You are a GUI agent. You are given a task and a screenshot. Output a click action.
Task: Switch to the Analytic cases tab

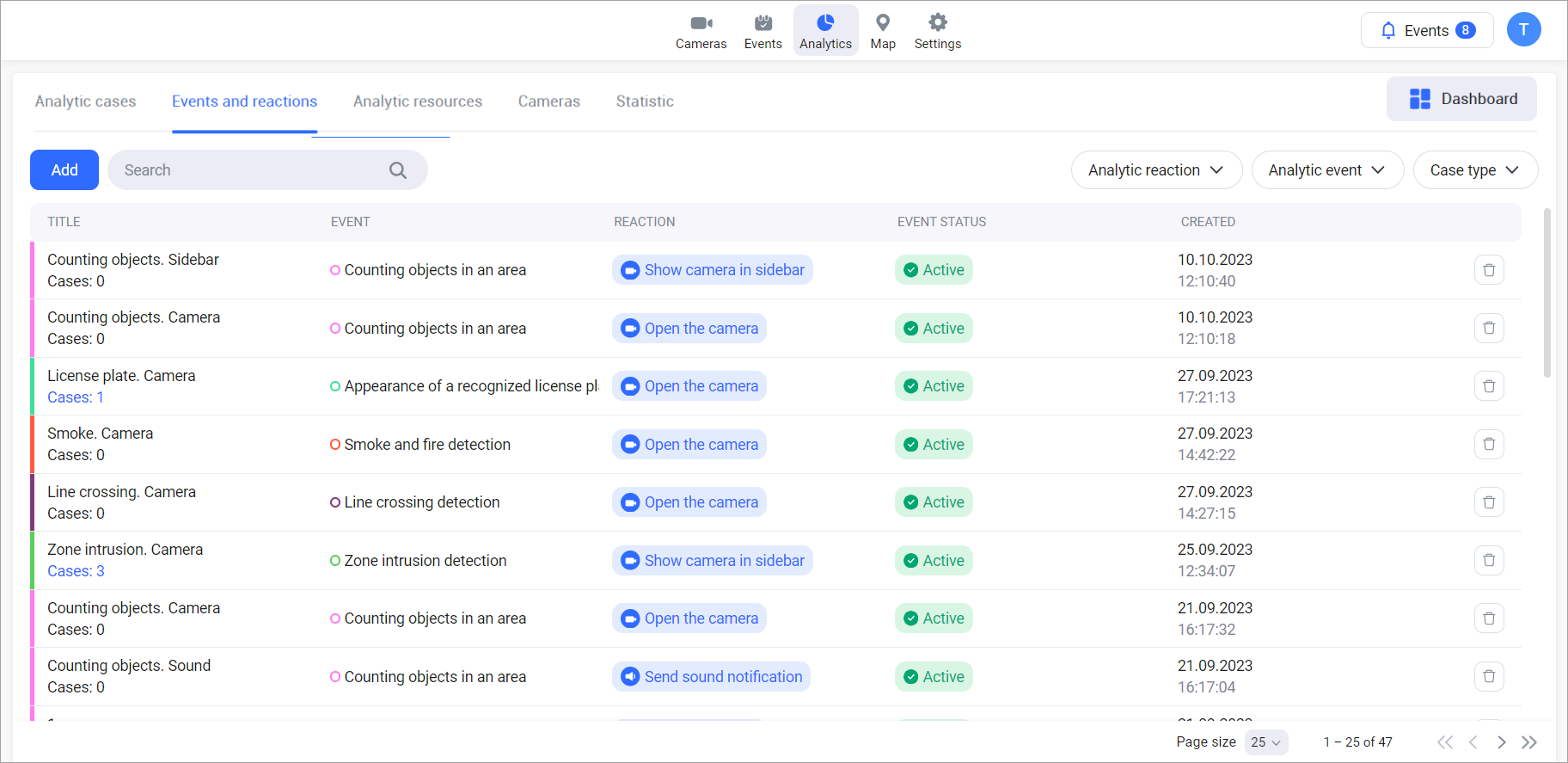[85, 102]
